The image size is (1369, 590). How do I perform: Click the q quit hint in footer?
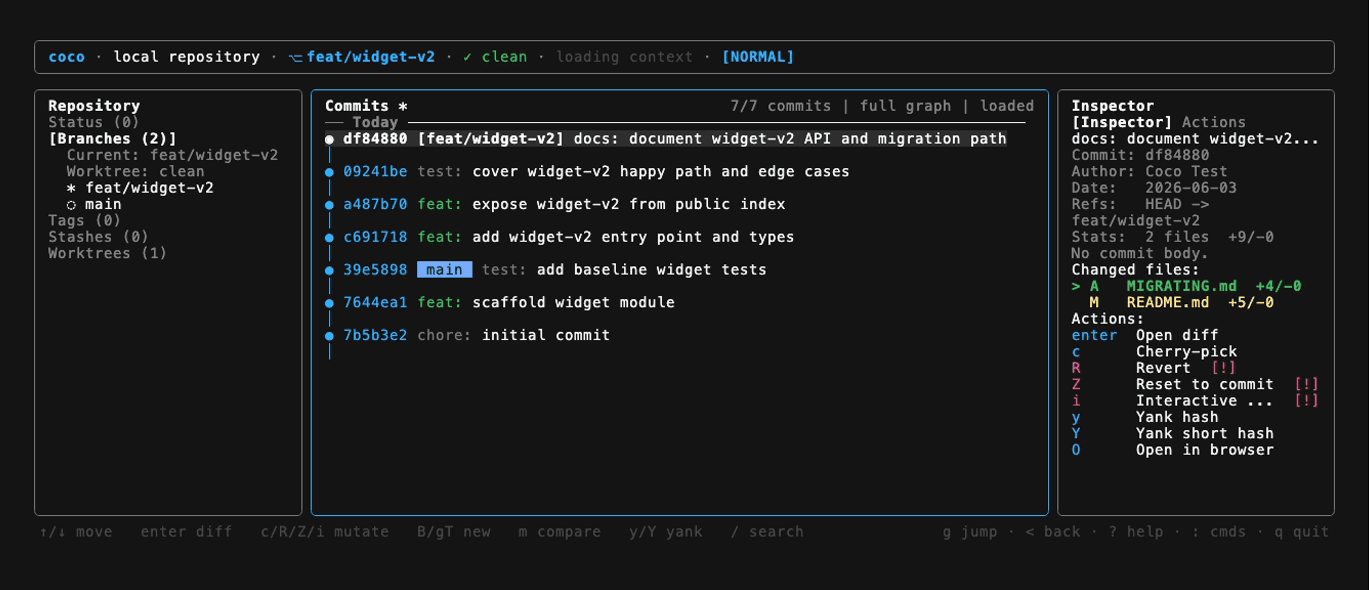point(1301,532)
